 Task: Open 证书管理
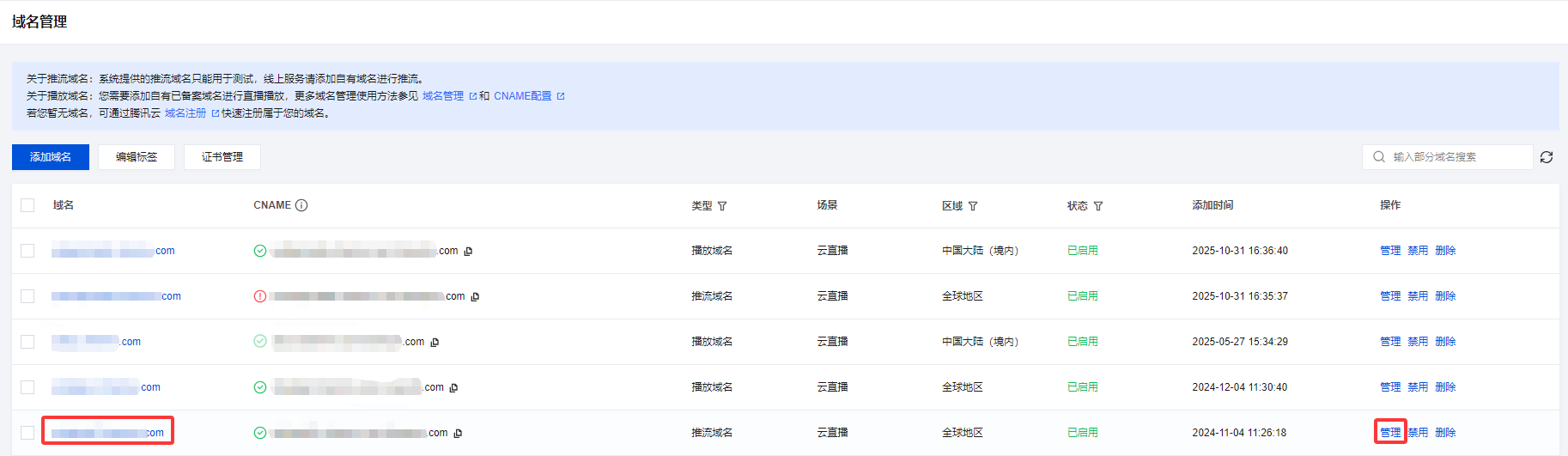click(x=222, y=157)
